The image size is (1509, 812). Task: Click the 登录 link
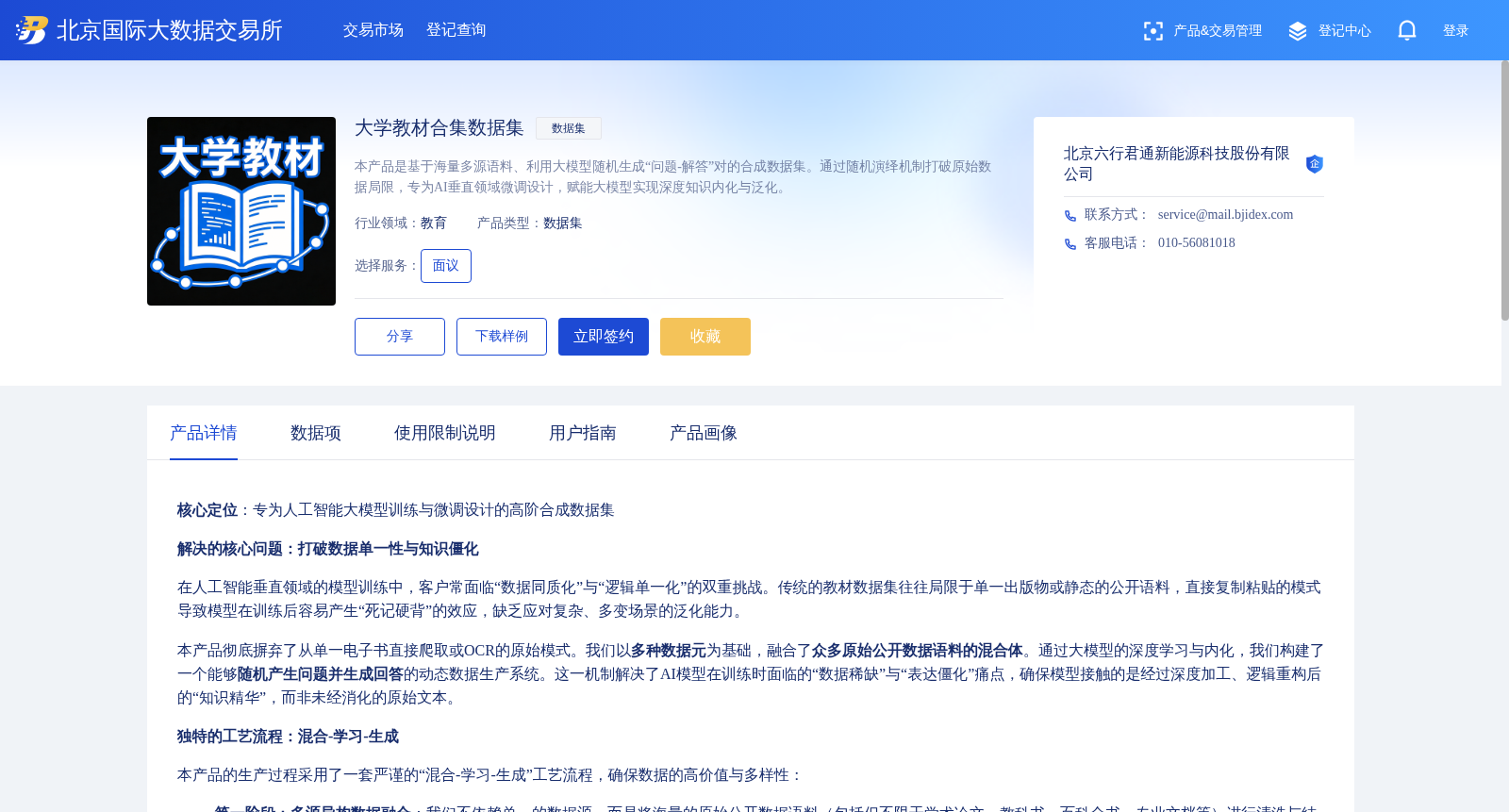tap(1456, 31)
